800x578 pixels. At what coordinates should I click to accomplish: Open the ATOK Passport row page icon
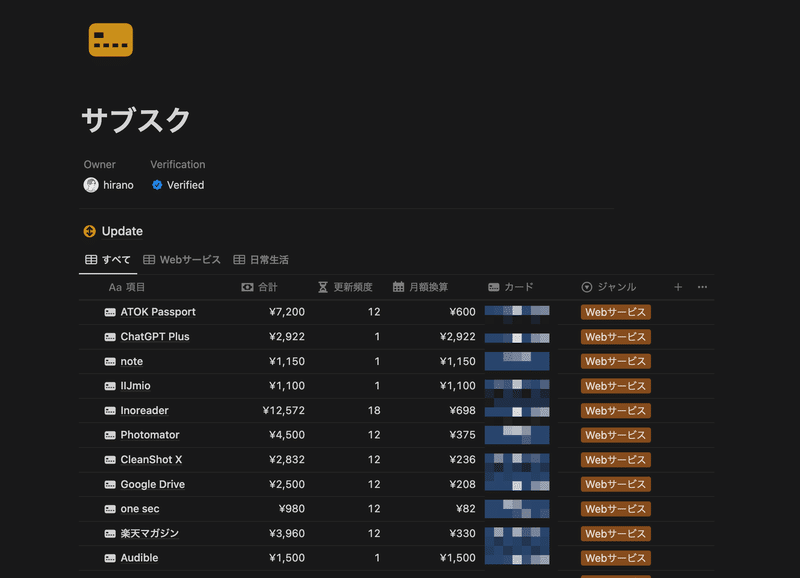coord(110,312)
